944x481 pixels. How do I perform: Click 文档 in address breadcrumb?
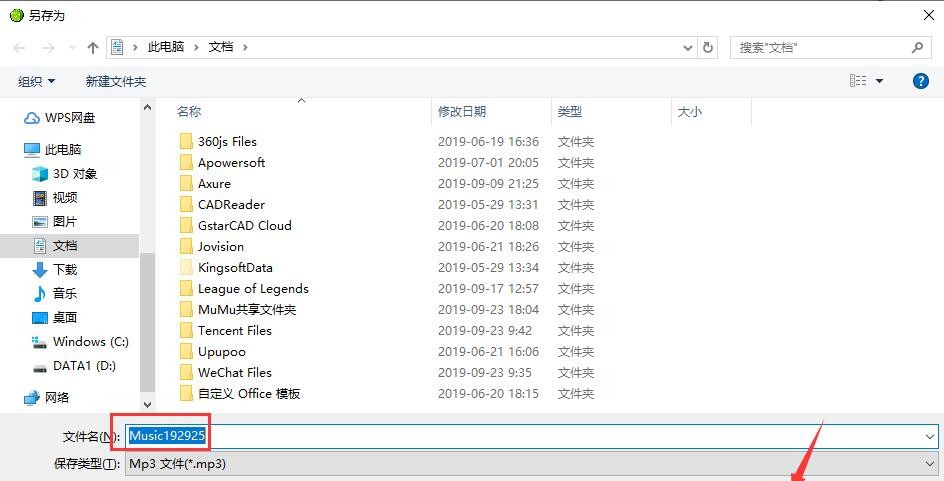coord(221,47)
